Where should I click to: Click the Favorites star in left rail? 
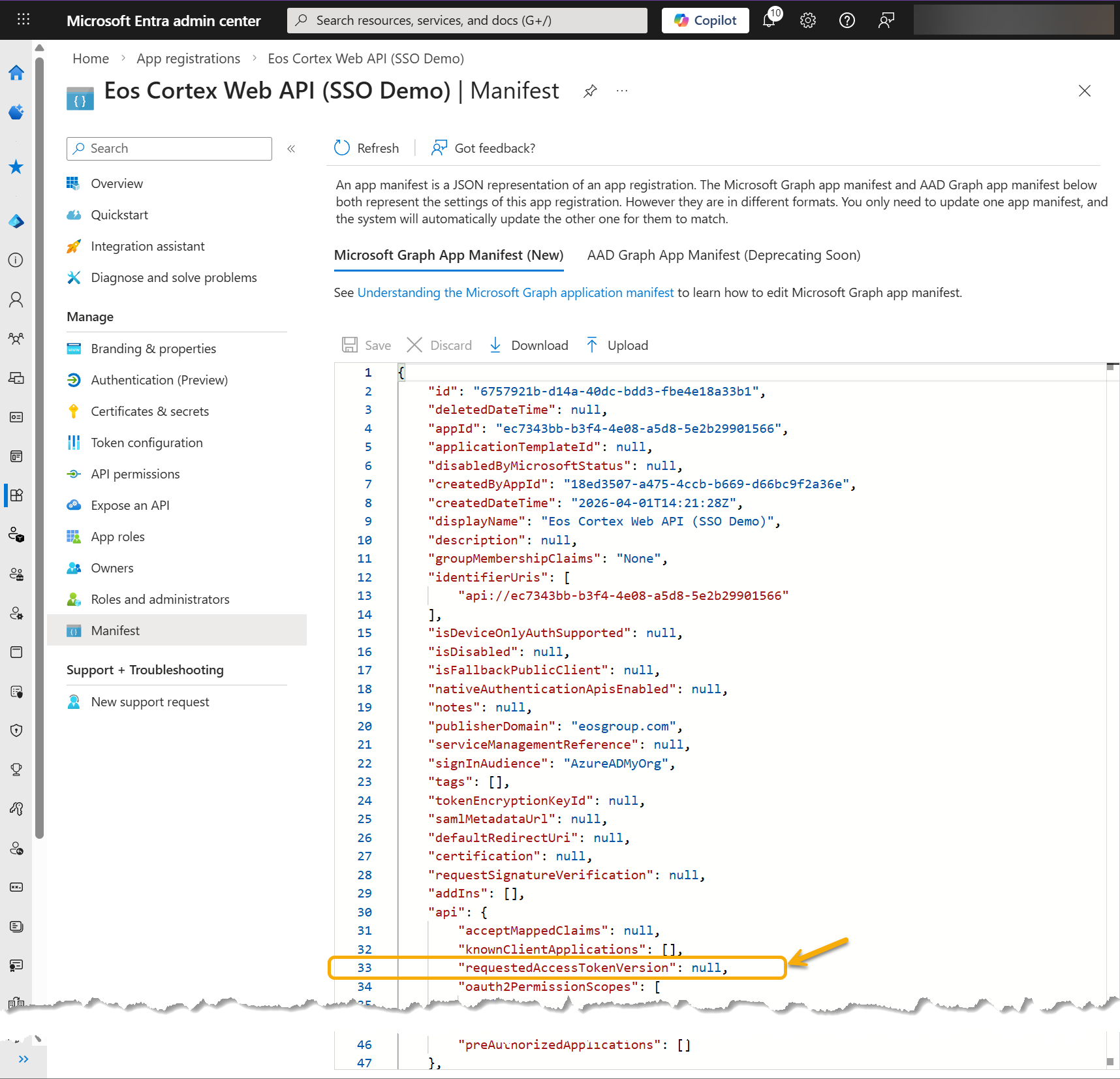[16, 167]
